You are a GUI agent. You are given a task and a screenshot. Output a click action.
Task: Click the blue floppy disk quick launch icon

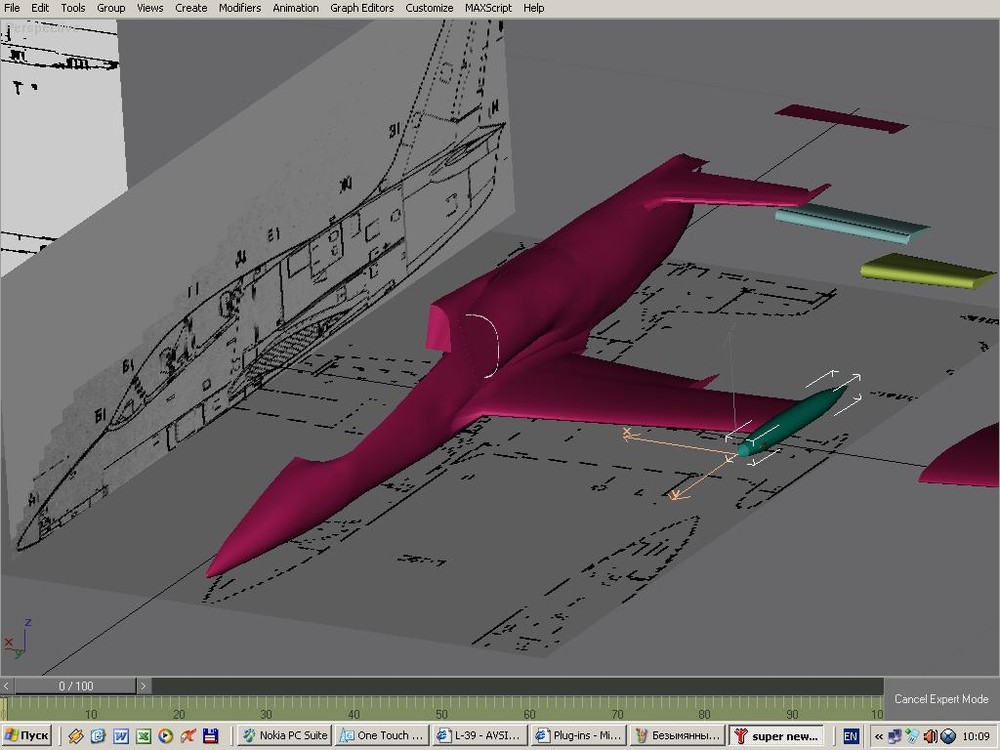coord(211,736)
